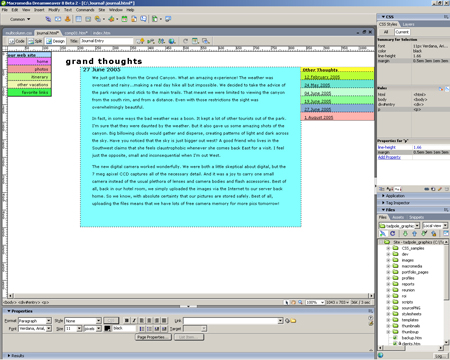Click the Add Property link
The width and height of the screenshot is (450, 360).
(x=389, y=157)
